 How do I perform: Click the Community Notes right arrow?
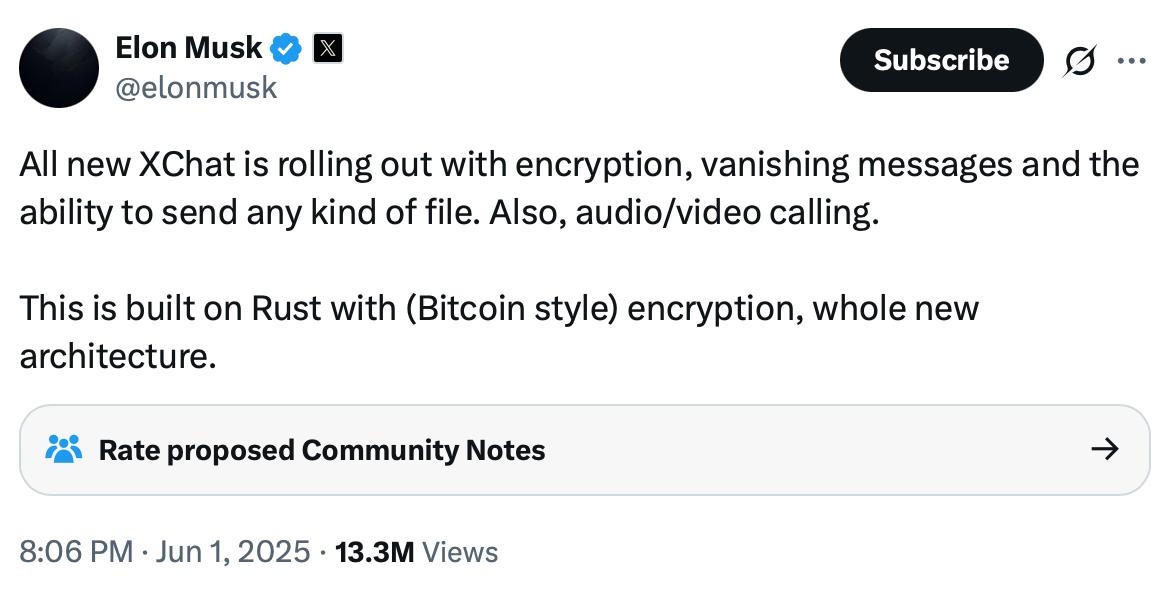click(x=1104, y=450)
